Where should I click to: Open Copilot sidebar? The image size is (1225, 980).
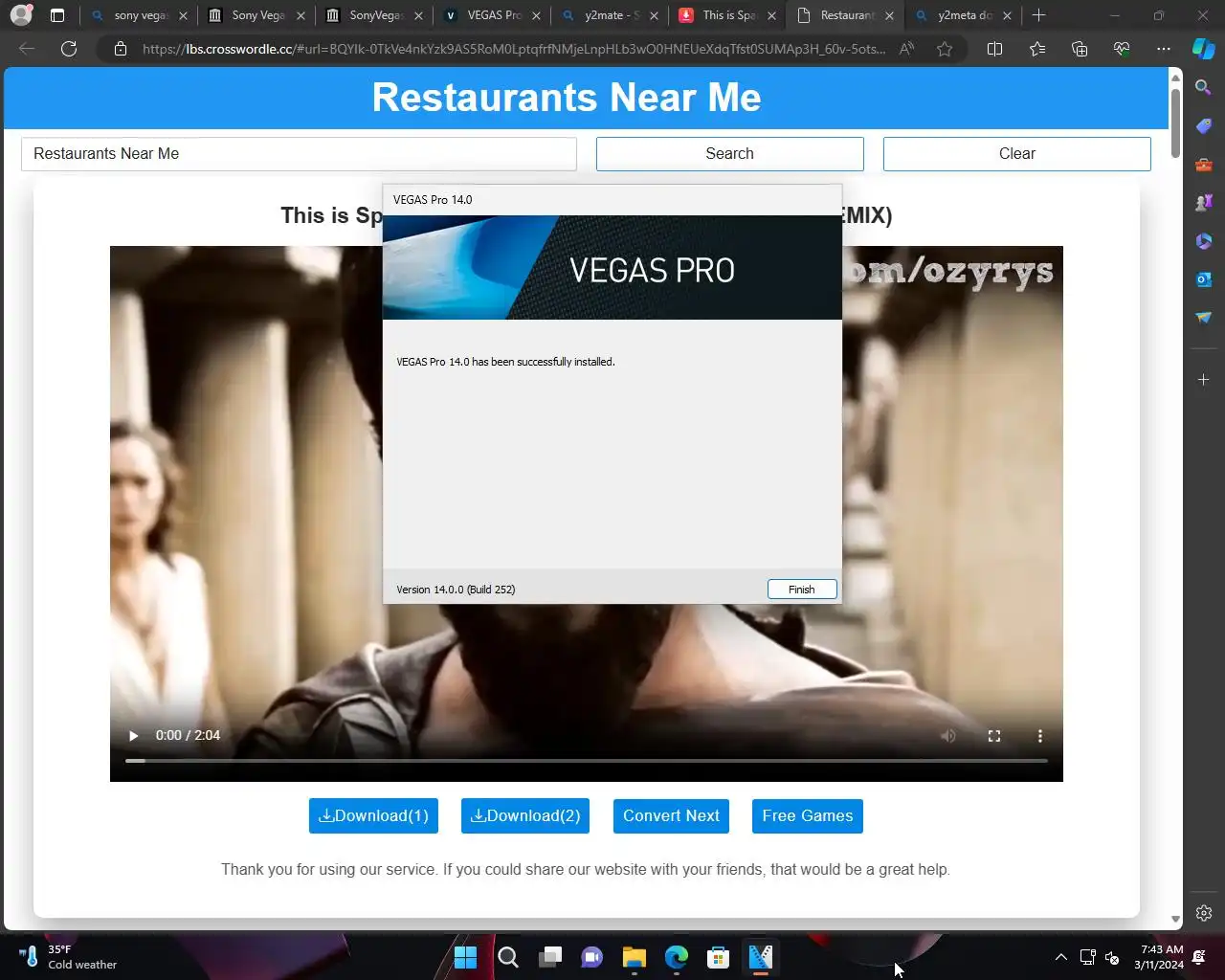tap(1204, 49)
